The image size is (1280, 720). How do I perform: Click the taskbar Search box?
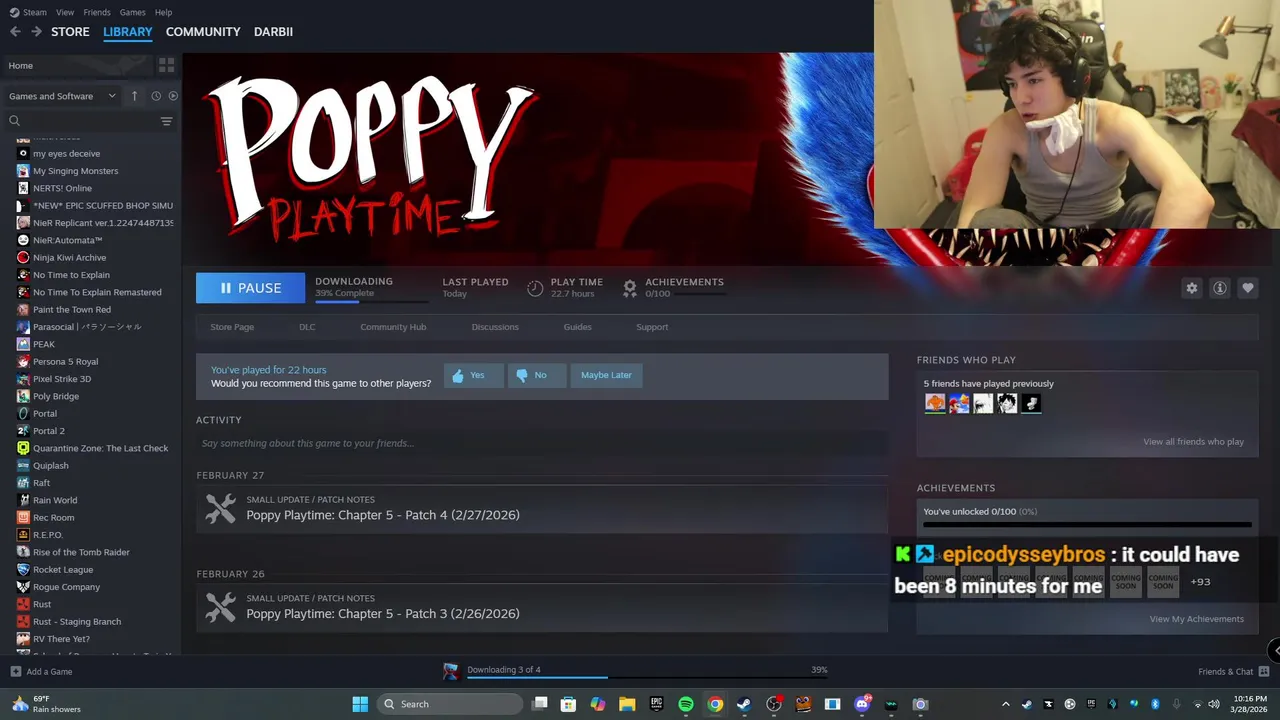[450, 704]
